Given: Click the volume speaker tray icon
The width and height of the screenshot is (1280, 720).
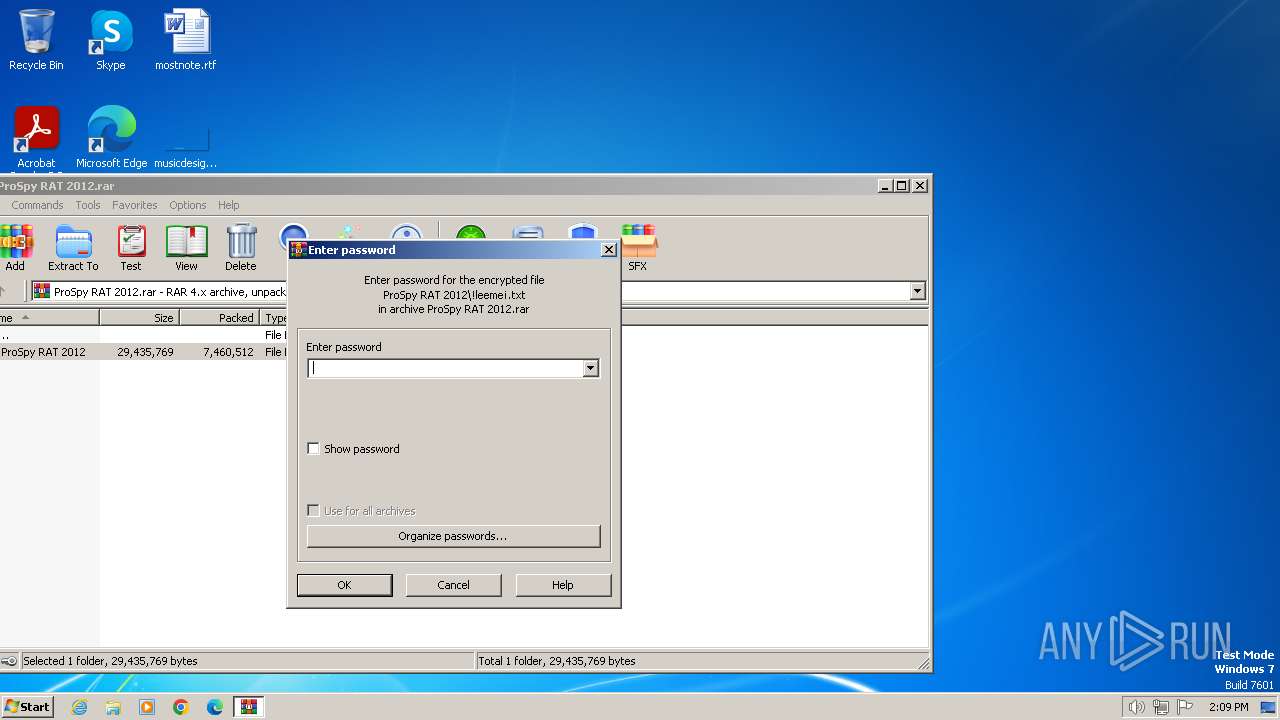Looking at the screenshot, I should tap(1136, 707).
